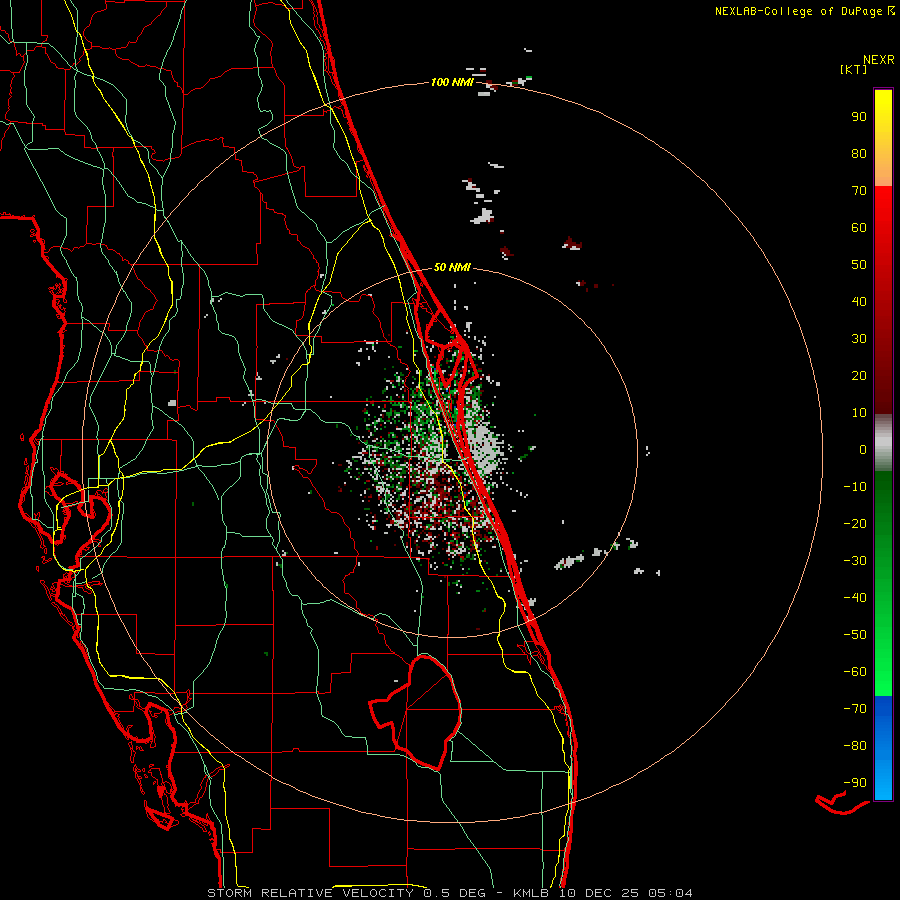Click the positive 40 value on velocity scale
The image size is (900, 900).
859,302
